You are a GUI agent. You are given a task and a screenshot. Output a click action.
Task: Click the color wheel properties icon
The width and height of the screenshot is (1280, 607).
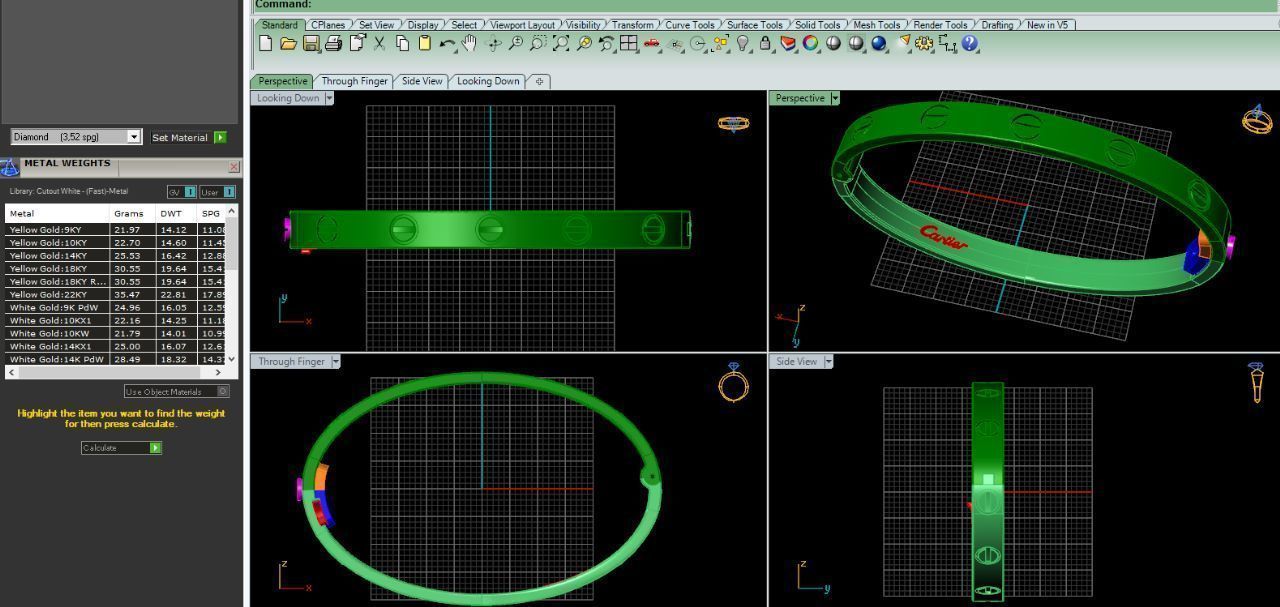[x=810, y=43]
